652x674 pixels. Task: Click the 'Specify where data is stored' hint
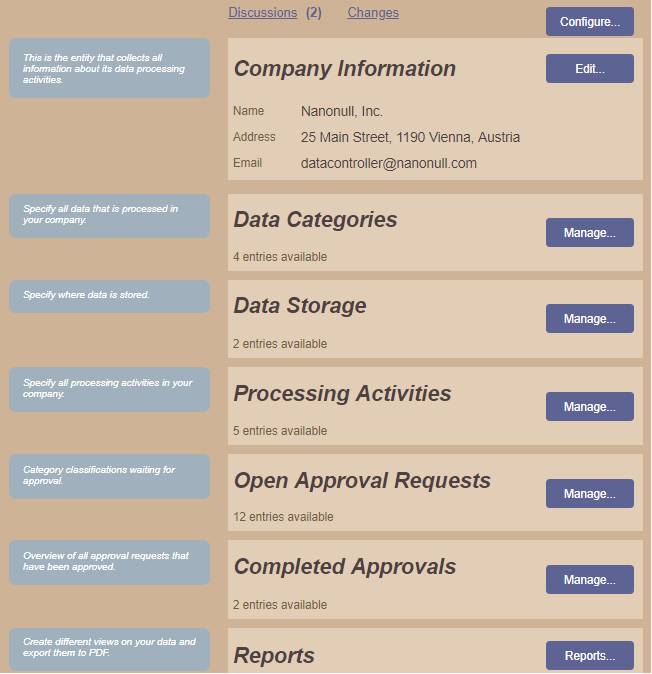pyautogui.click(x=86, y=295)
